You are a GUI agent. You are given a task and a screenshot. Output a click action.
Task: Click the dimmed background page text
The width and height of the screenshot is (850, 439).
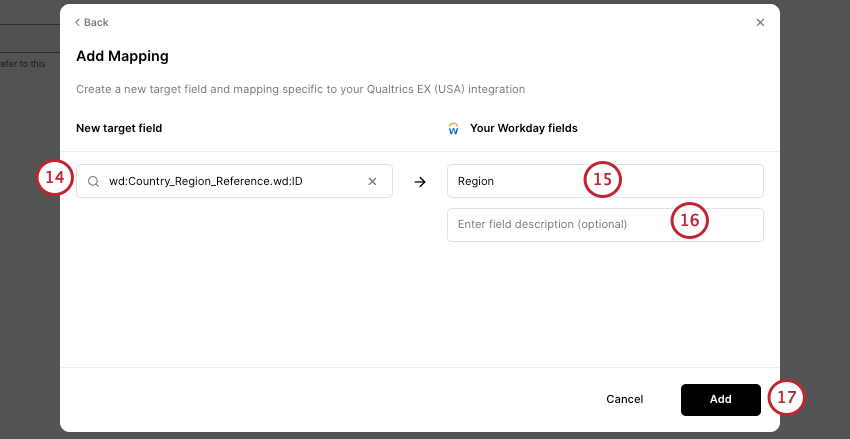(x=23, y=64)
